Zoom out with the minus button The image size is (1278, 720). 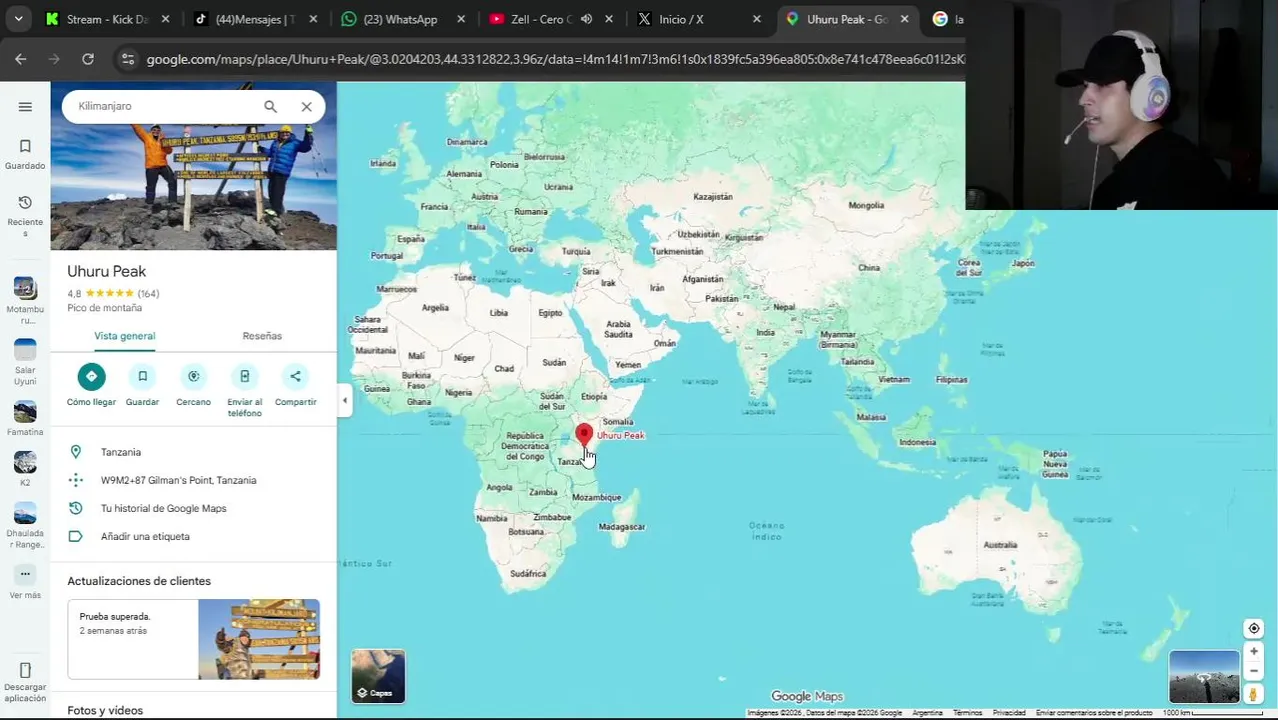(1253, 671)
